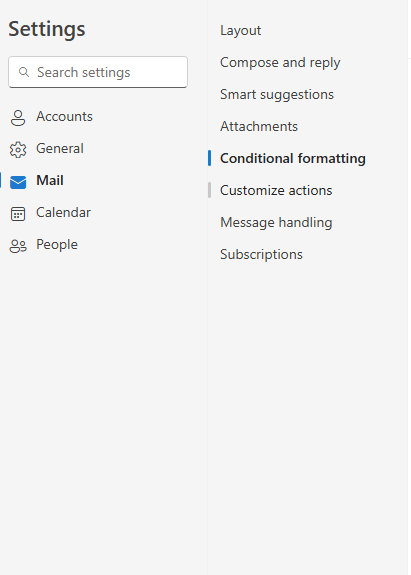411x575 pixels.
Task: Click the Accounts person icon
Action: coord(18,118)
